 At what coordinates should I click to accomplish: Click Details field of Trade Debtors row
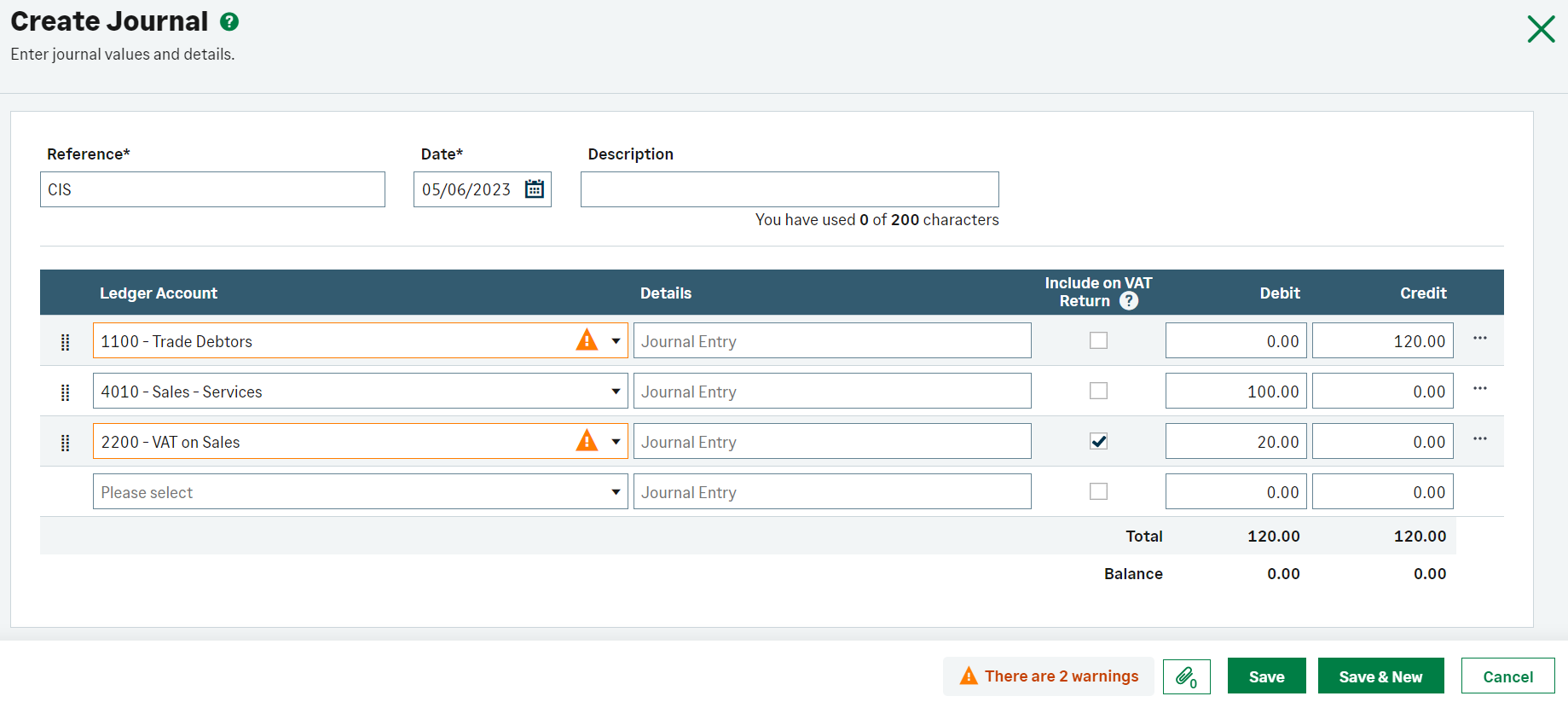832,341
